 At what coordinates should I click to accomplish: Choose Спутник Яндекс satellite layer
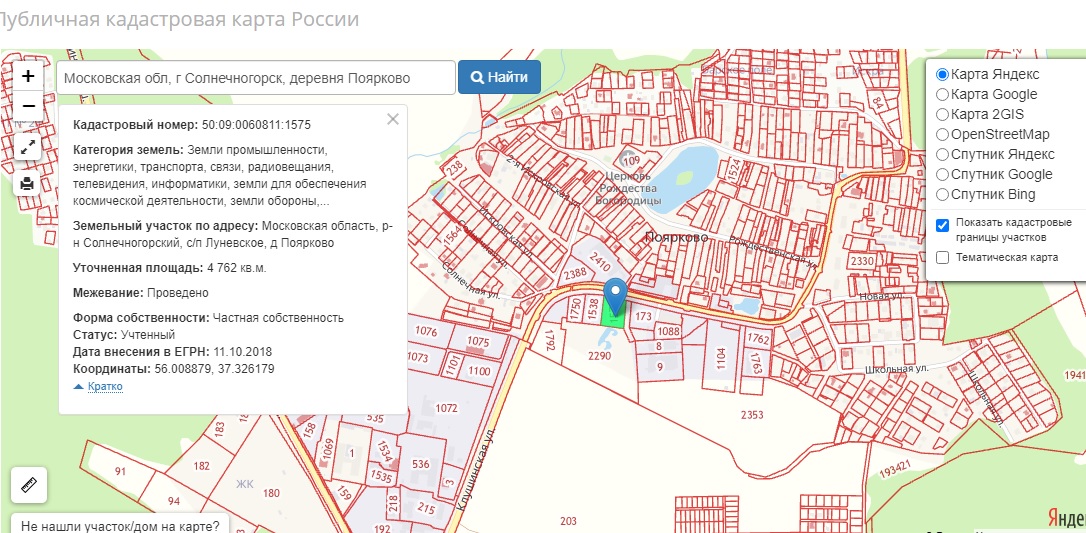(942, 154)
